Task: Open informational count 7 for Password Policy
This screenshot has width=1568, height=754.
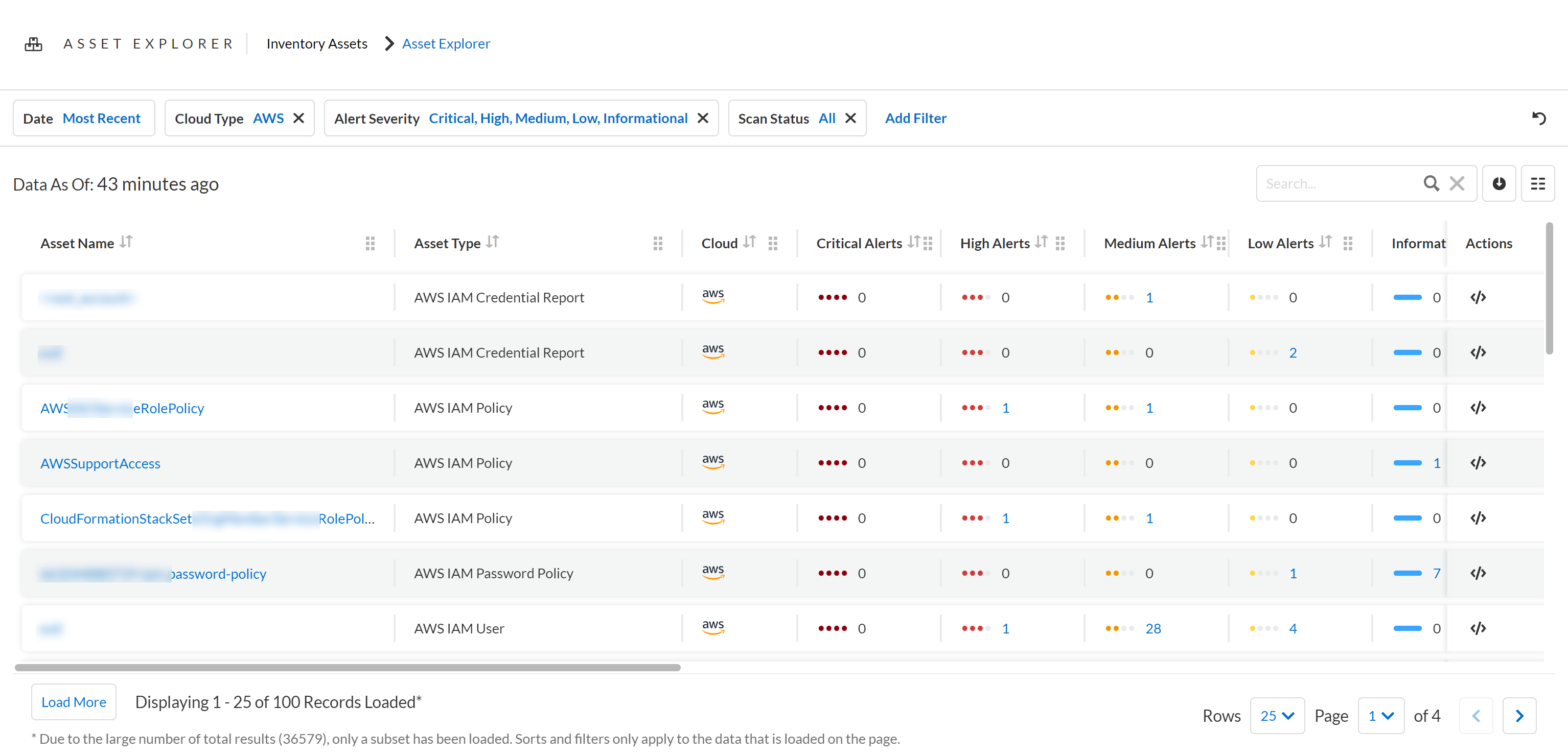Action: point(1437,573)
